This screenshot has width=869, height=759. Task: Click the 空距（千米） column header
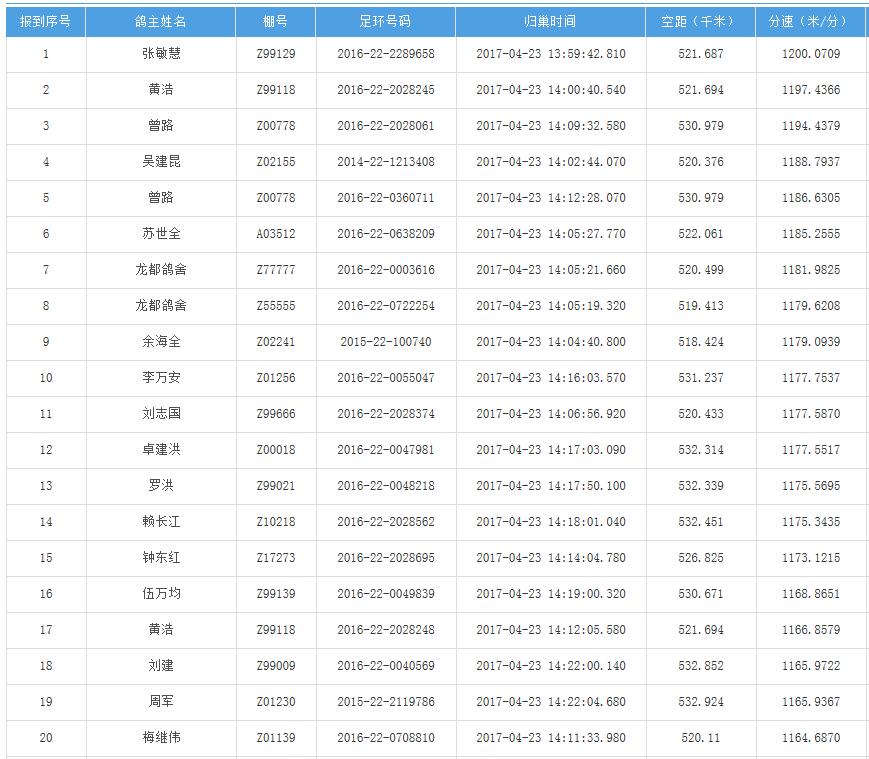click(700, 22)
